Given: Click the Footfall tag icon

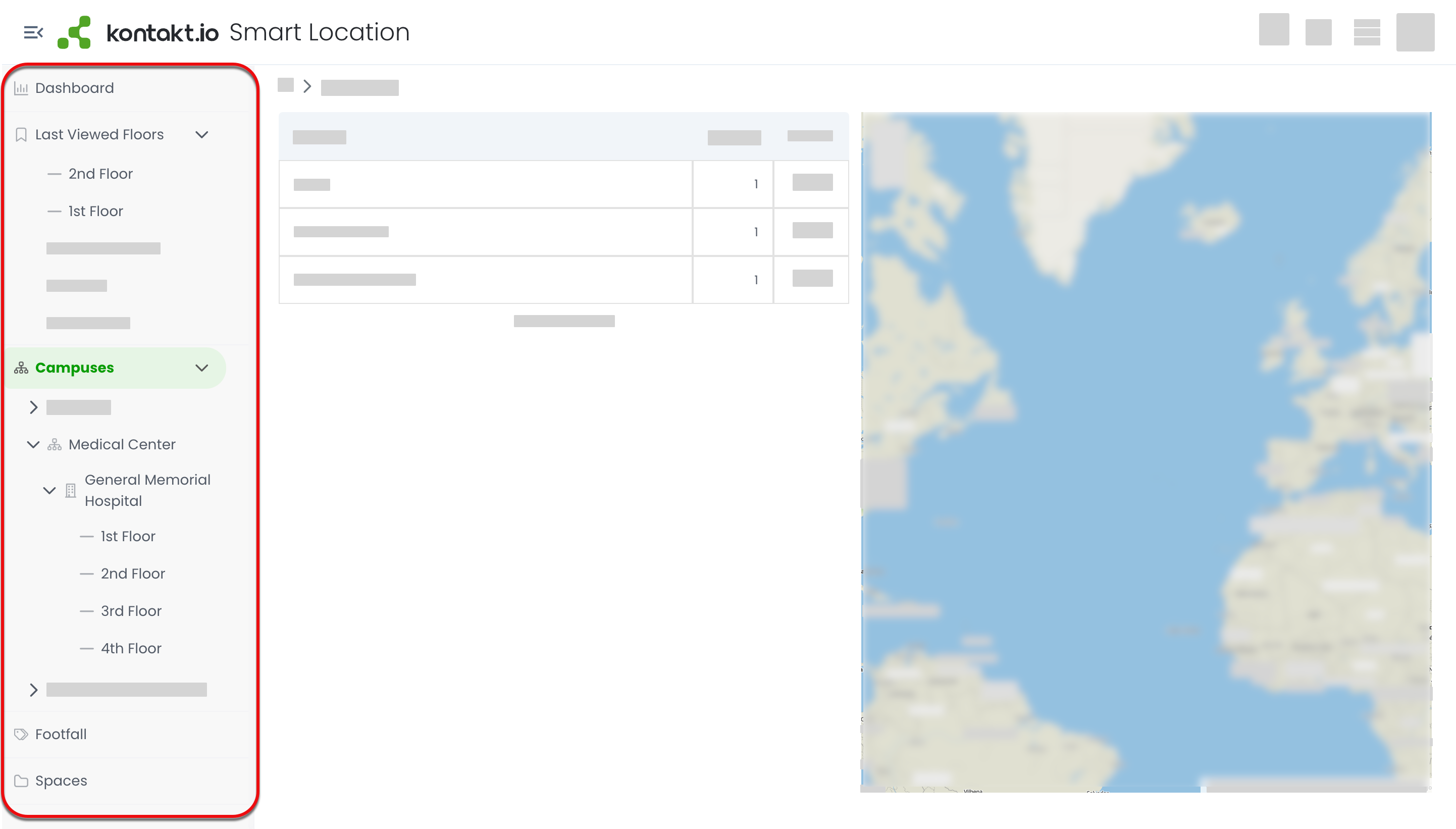Looking at the screenshot, I should [x=21, y=735].
